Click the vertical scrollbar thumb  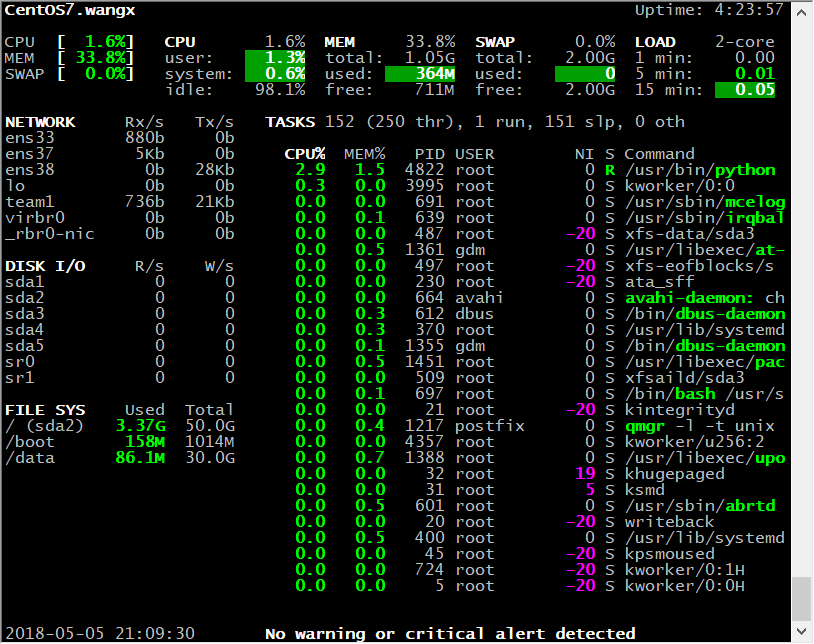point(801,598)
